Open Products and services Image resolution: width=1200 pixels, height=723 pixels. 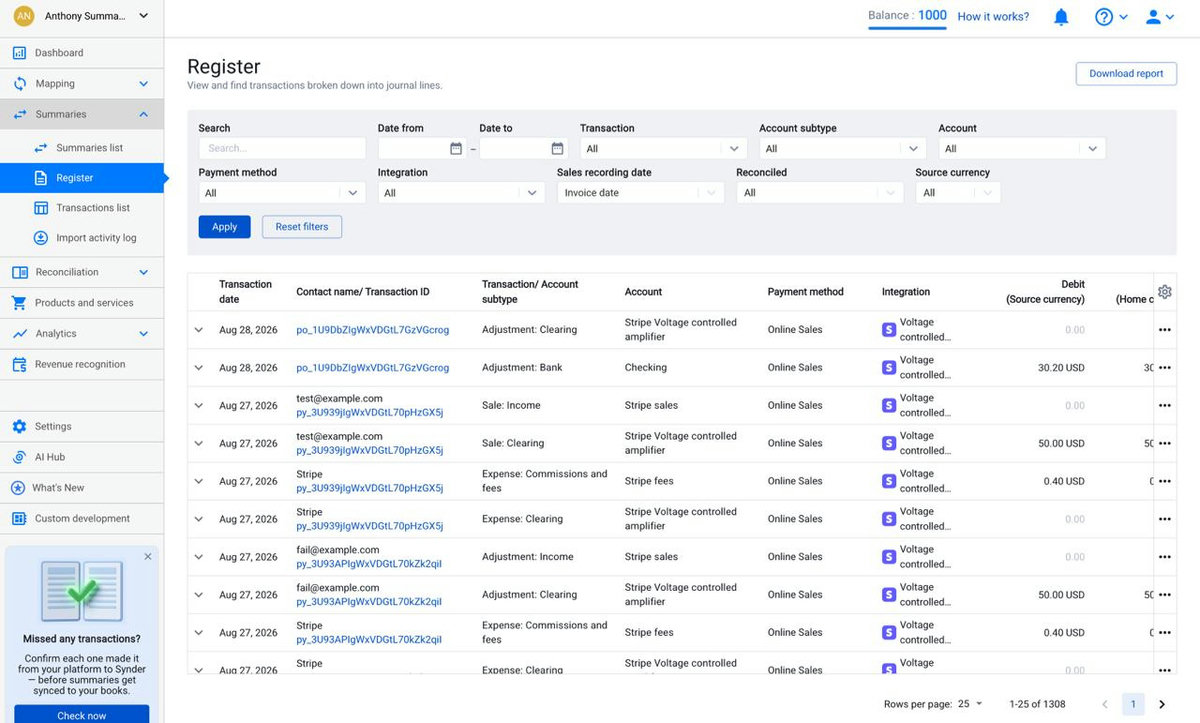(82, 303)
